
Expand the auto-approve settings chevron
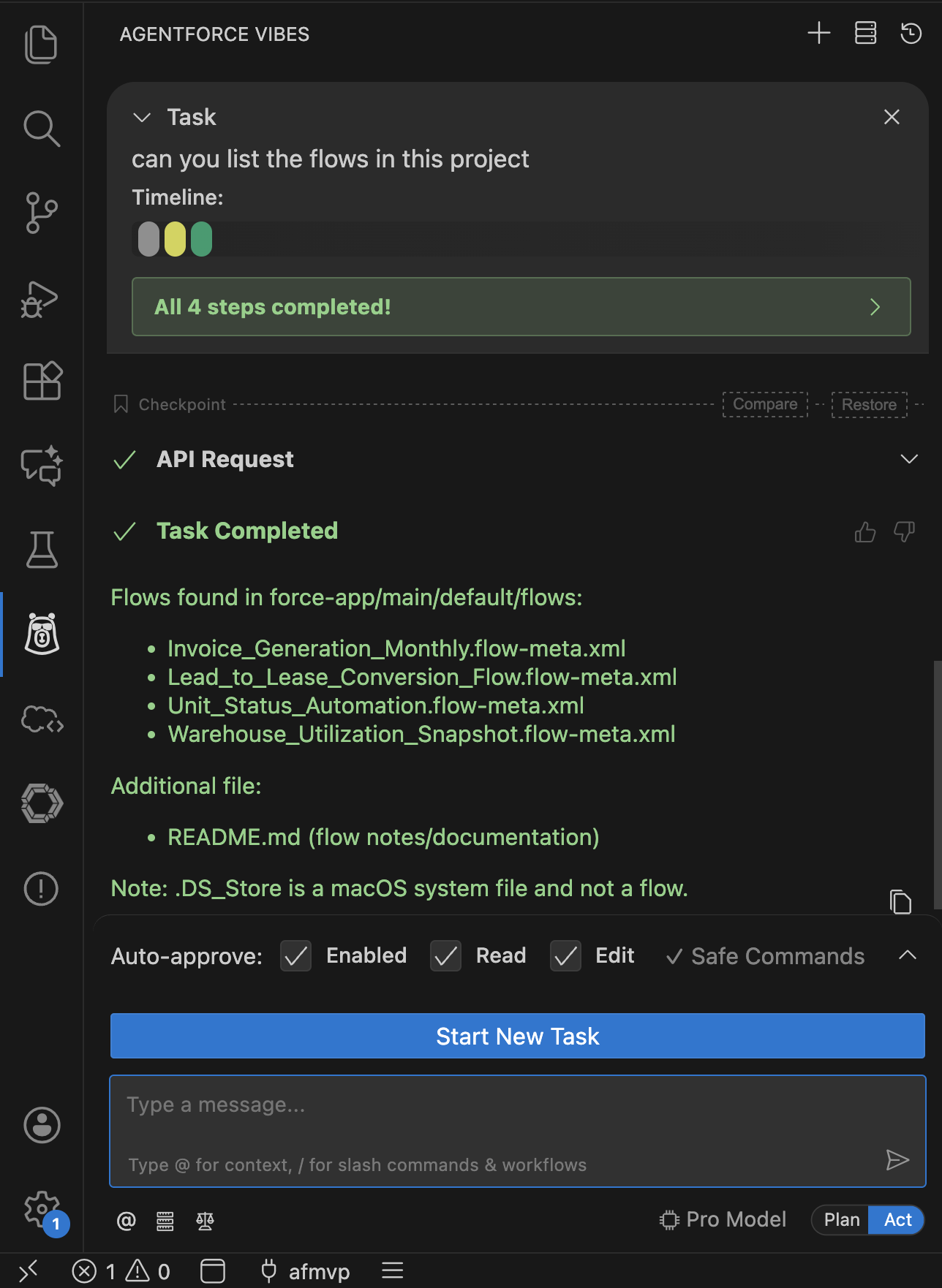pos(907,955)
